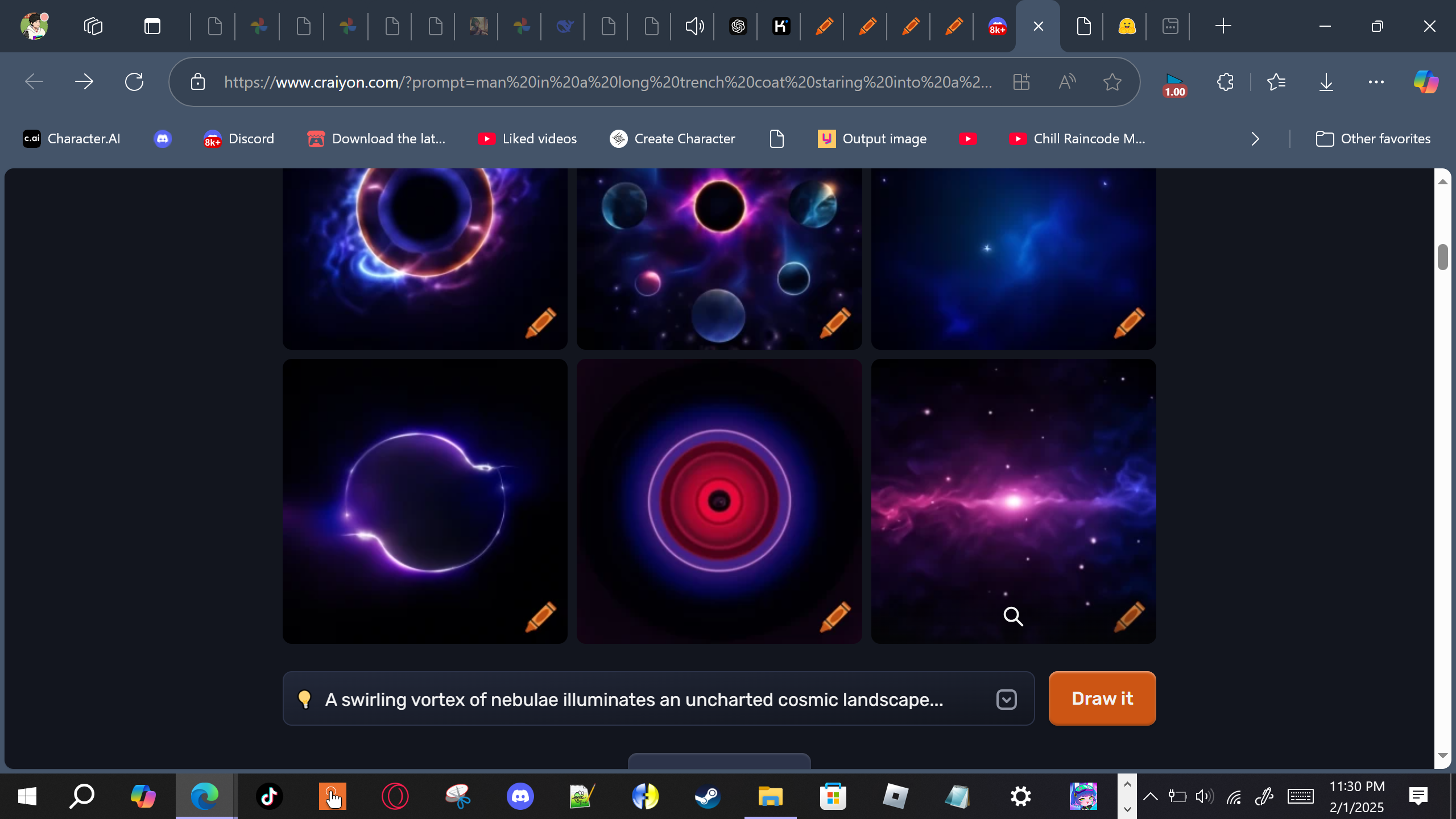Open Copilot sidebar icon

[x=1426, y=82]
